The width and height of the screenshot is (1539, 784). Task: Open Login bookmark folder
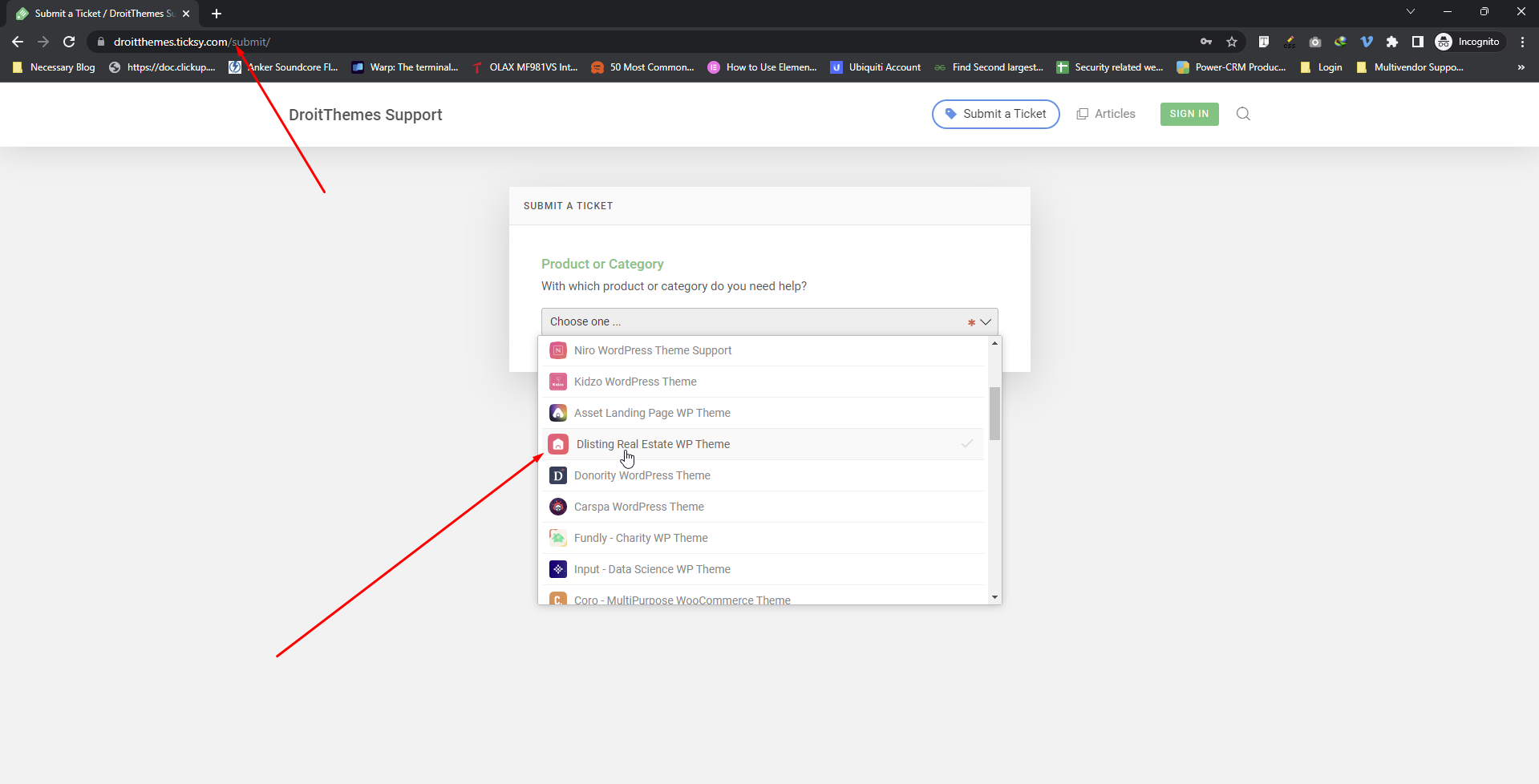click(x=1322, y=67)
